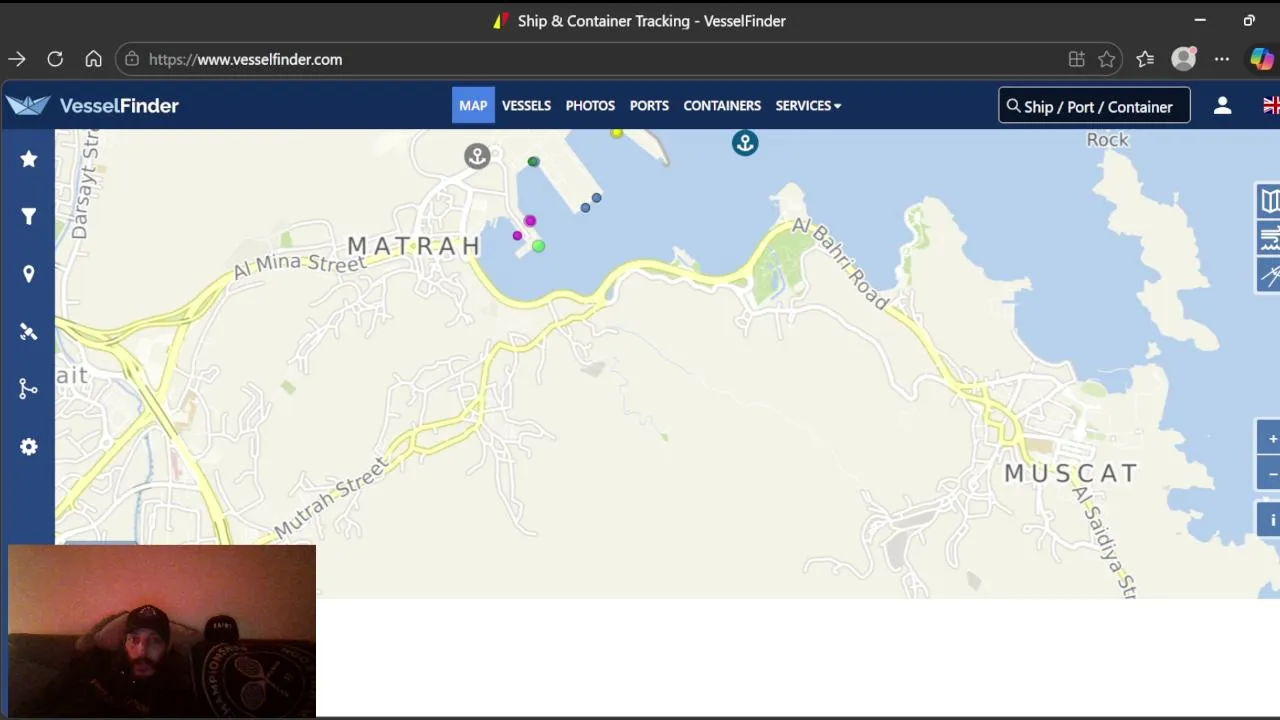Select the upper blue vessel marker at pier
Viewport: 1280px width, 720px height.
(596, 198)
